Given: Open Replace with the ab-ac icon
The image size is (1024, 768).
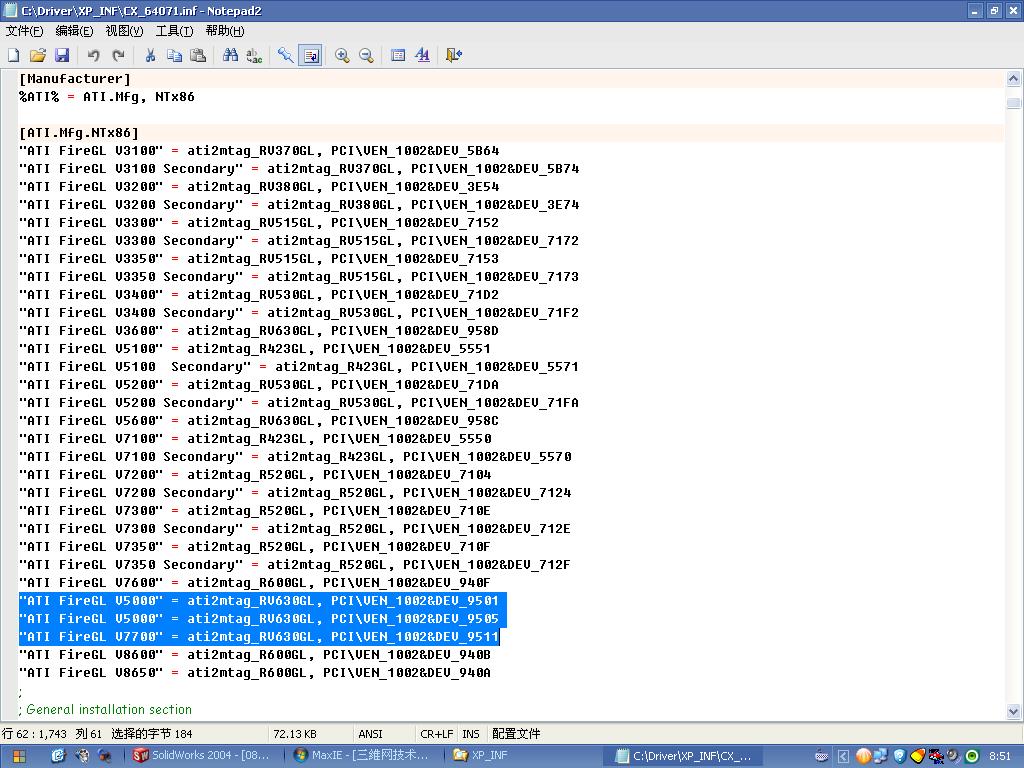Looking at the screenshot, I should [x=254, y=56].
